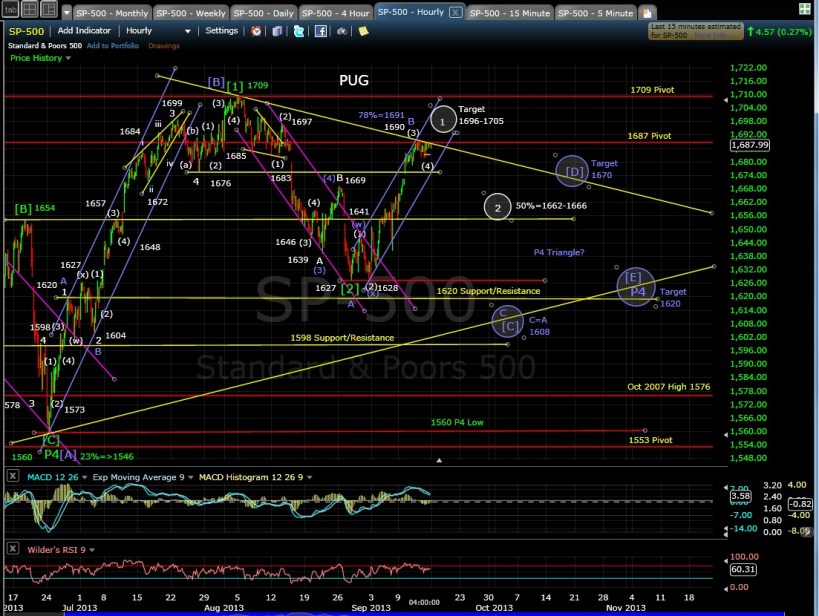The image size is (819, 616).
Task: Click the white triangle marker above MACD panel
Action: [x=439, y=460]
